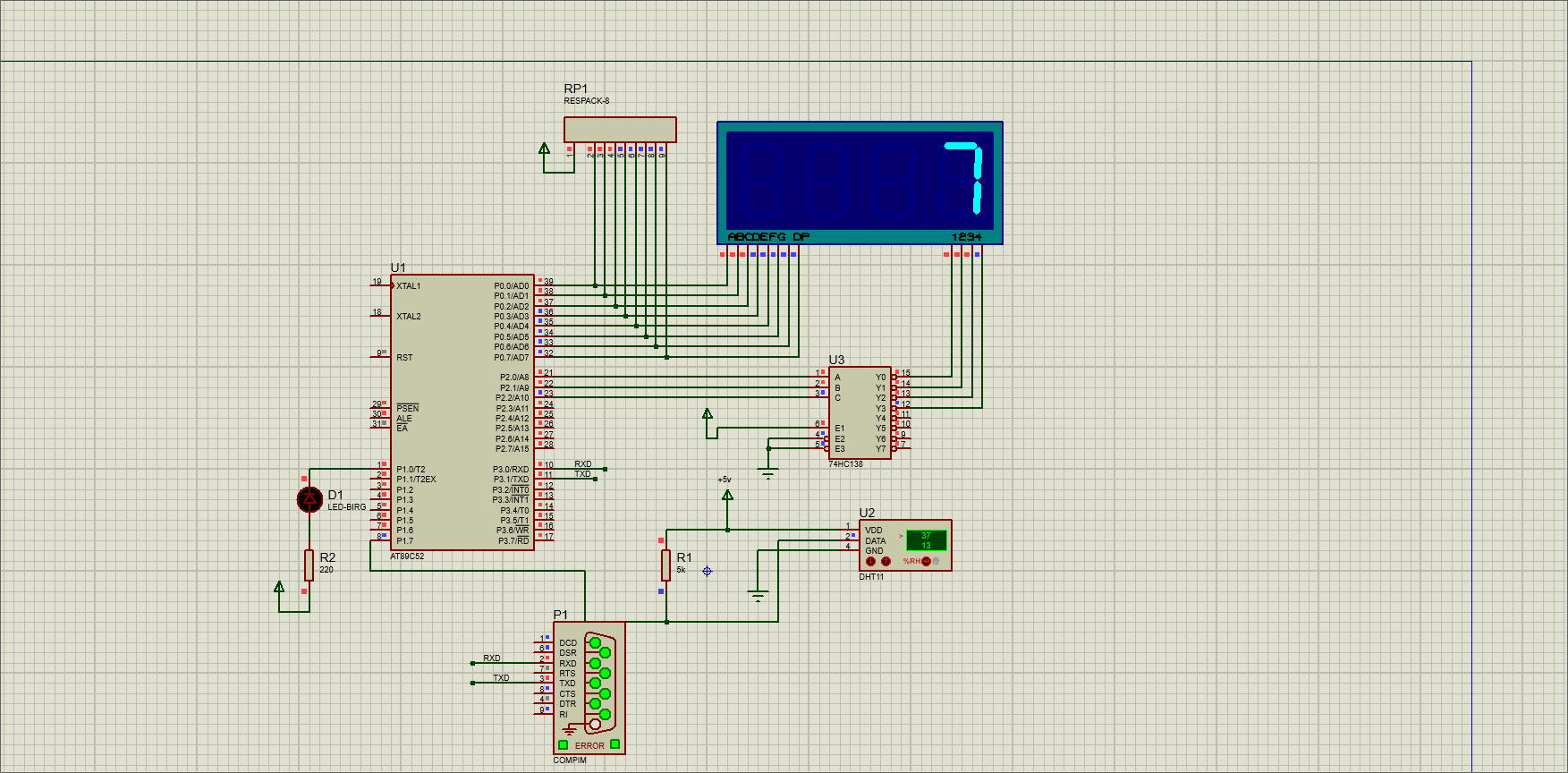Click the U3 reference label
The height and width of the screenshot is (773, 1568).
pos(836,360)
